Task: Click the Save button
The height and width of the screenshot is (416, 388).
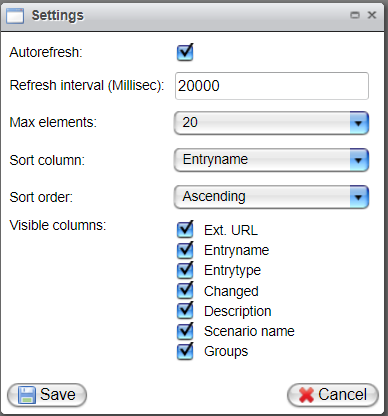Action: click(x=47, y=395)
